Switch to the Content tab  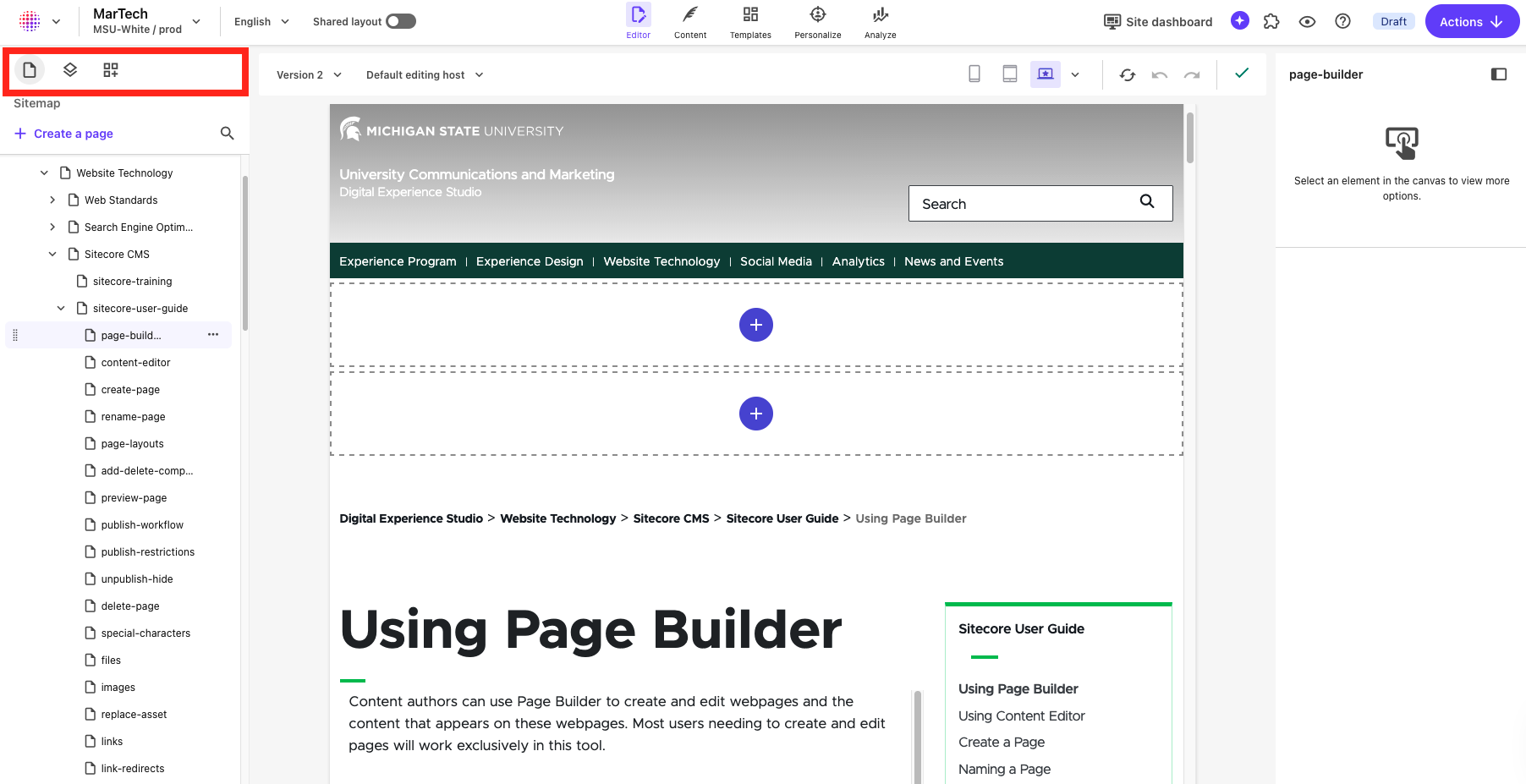[690, 21]
